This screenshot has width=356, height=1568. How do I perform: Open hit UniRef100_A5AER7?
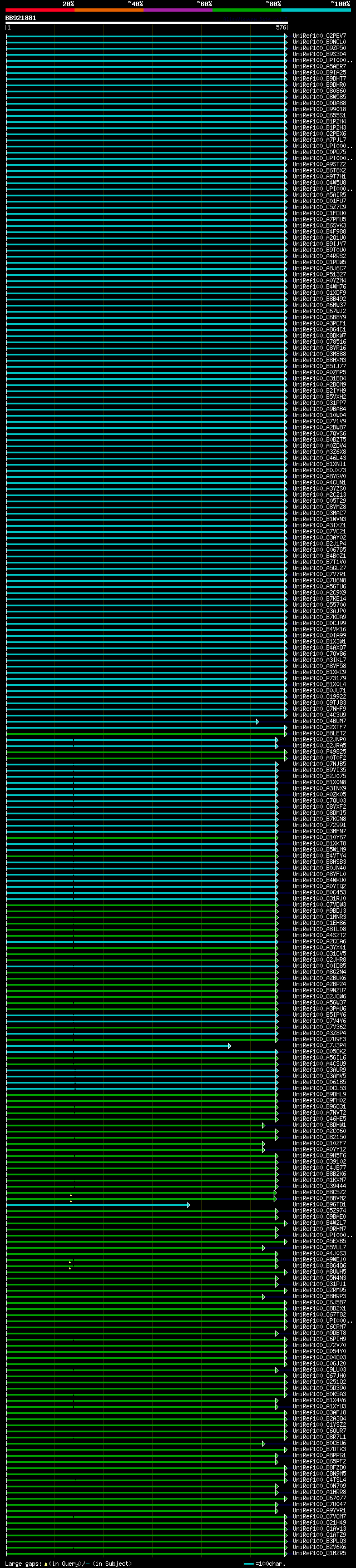pos(319,66)
